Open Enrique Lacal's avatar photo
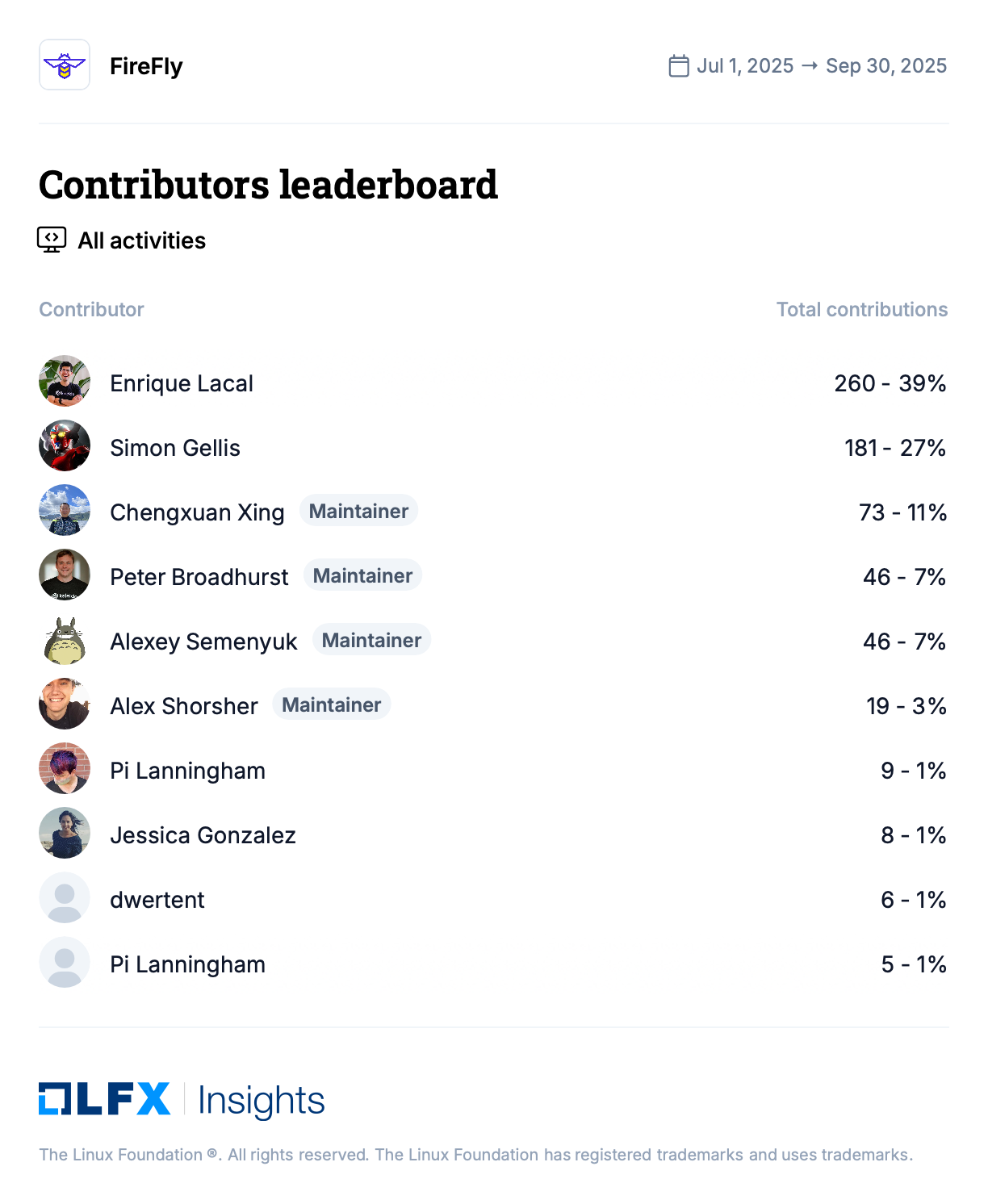 pos(65,381)
